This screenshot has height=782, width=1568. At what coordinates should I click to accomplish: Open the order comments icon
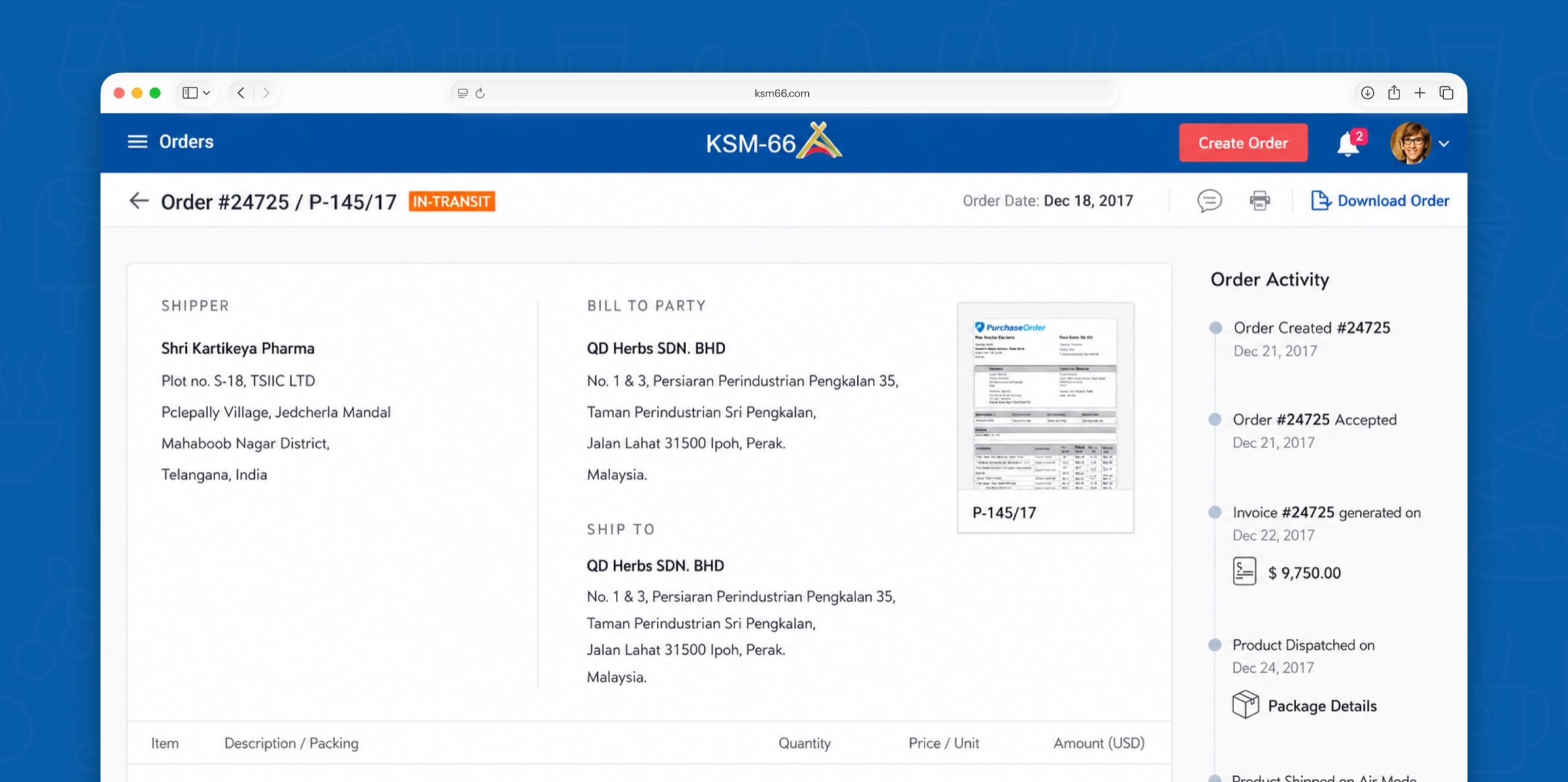pos(1209,201)
